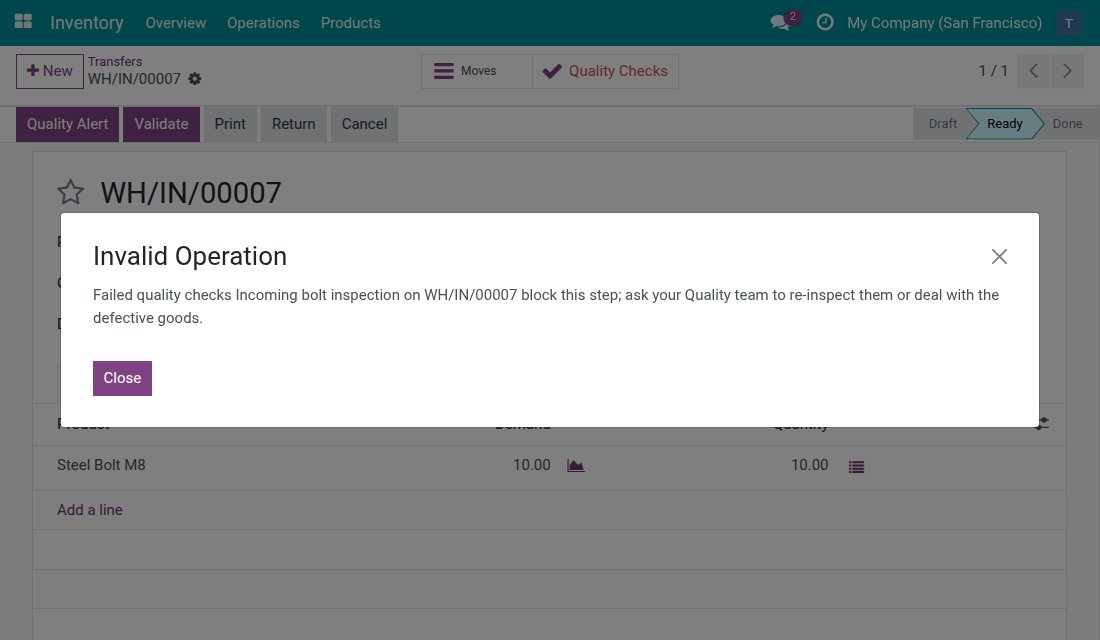The image size is (1100, 640).
Task: Click the Print button
Action: click(x=230, y=124)
